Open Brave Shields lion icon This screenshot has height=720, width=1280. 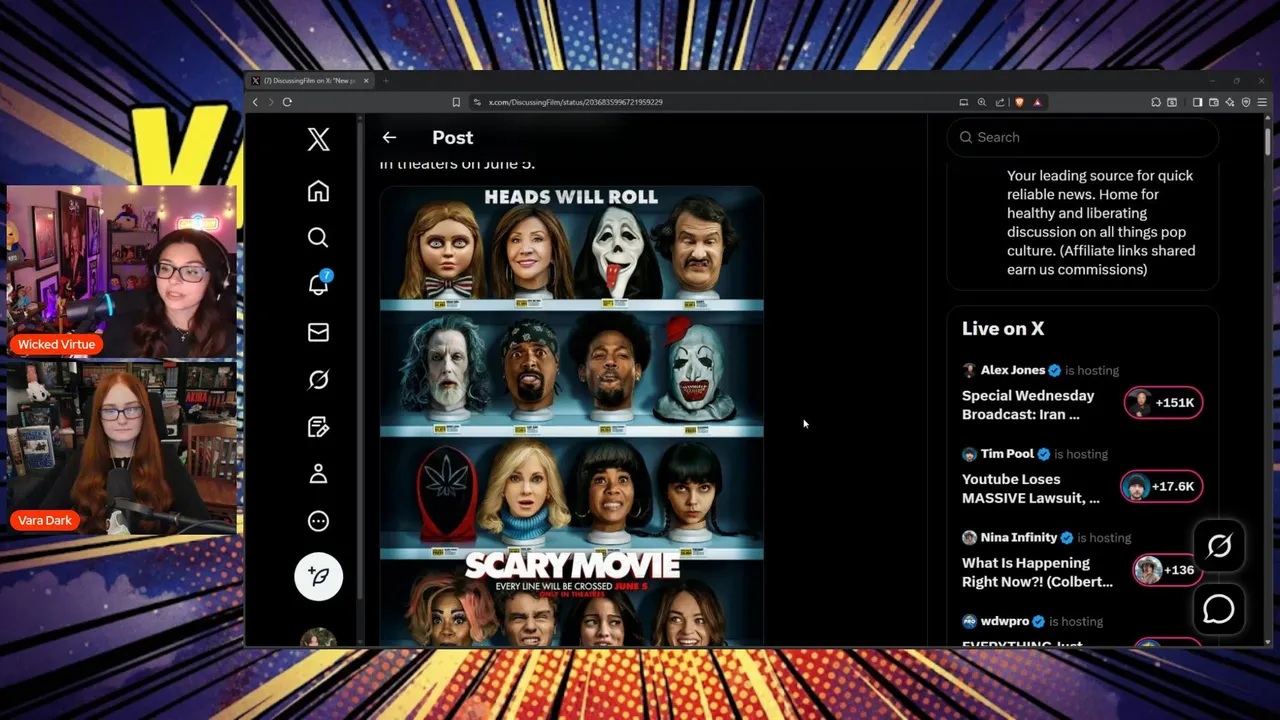pyautogui.click(x=1020, y=102)
